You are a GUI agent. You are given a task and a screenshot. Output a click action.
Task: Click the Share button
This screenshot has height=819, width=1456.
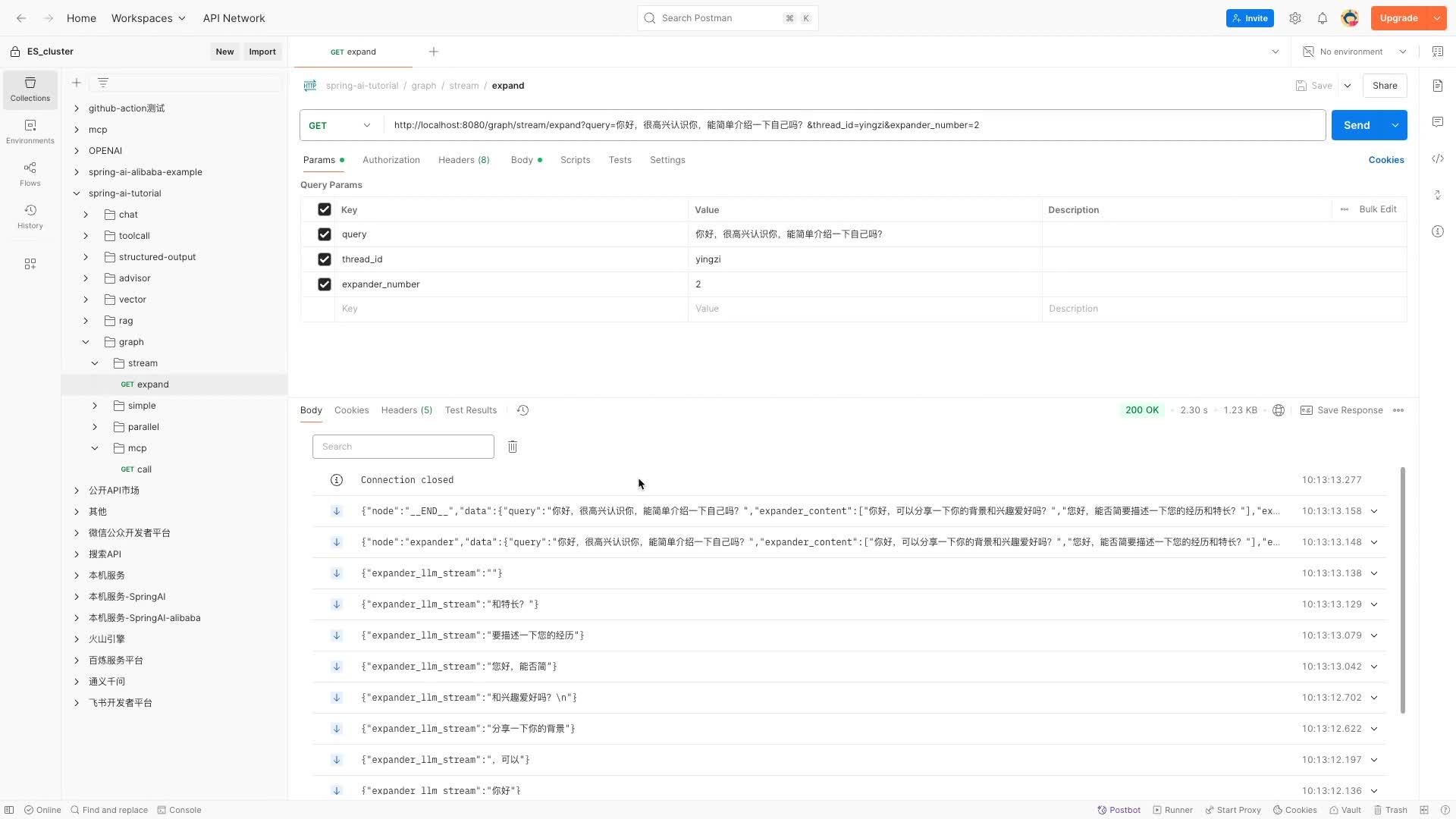click(x=1385, y=86)
